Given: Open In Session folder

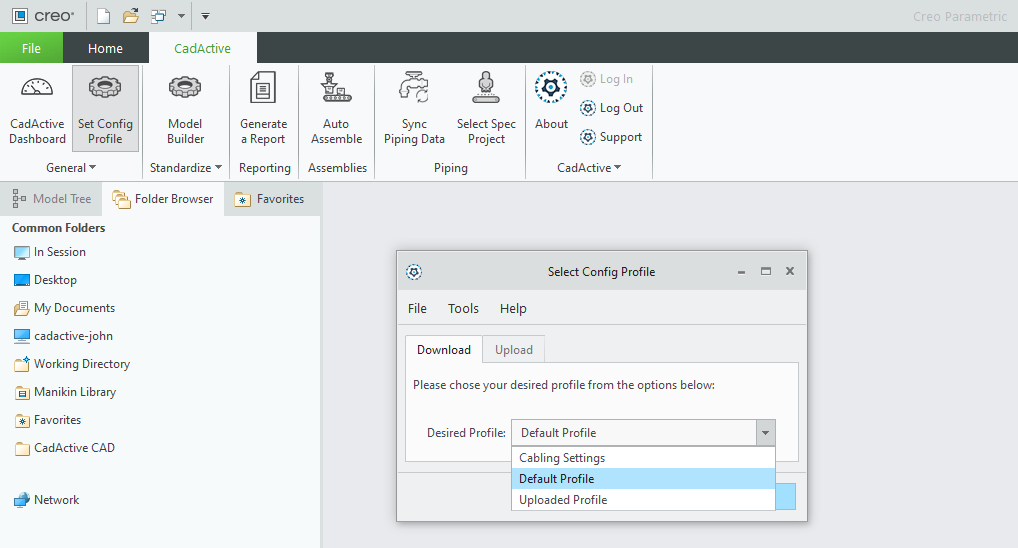Looking at the screenshot, I should pyautogui.click(x=49, y=252).
